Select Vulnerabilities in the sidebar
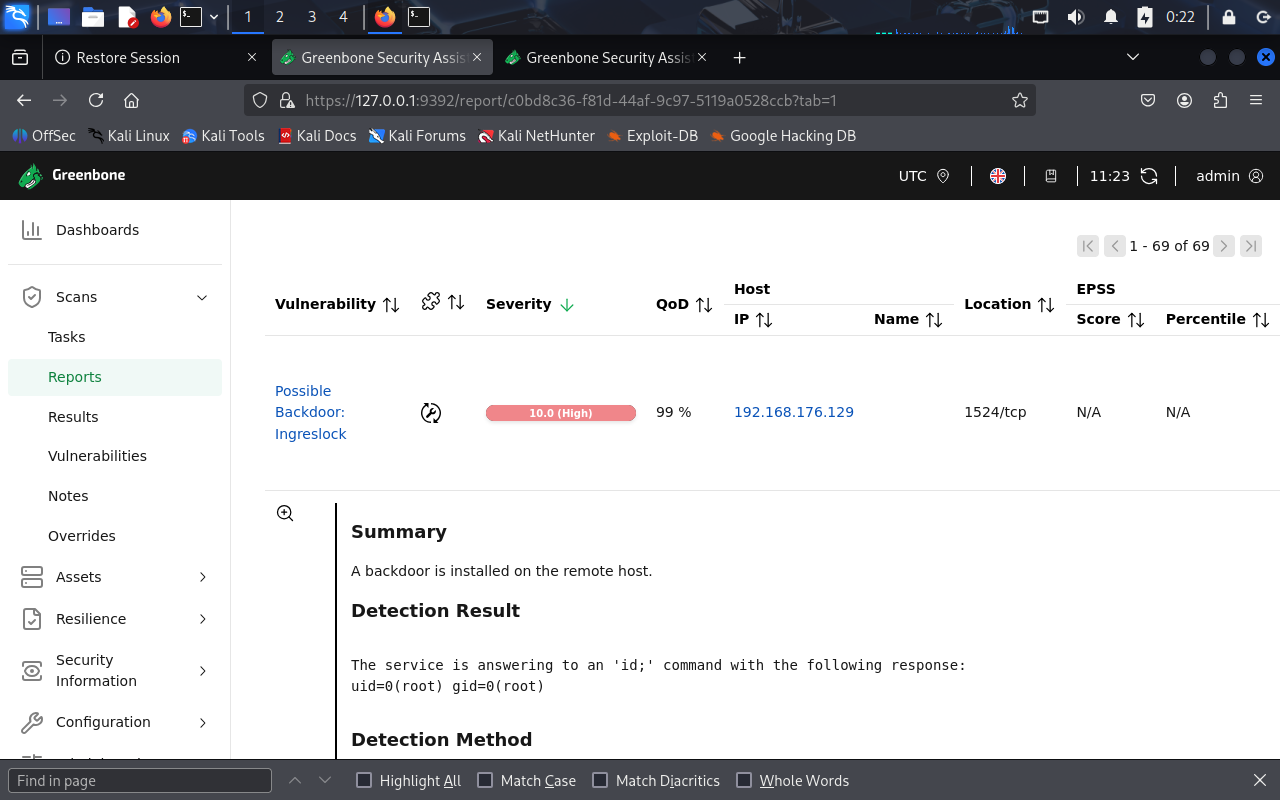The height and width of the screenshot is (800, 1280). [x=97, y=456]
